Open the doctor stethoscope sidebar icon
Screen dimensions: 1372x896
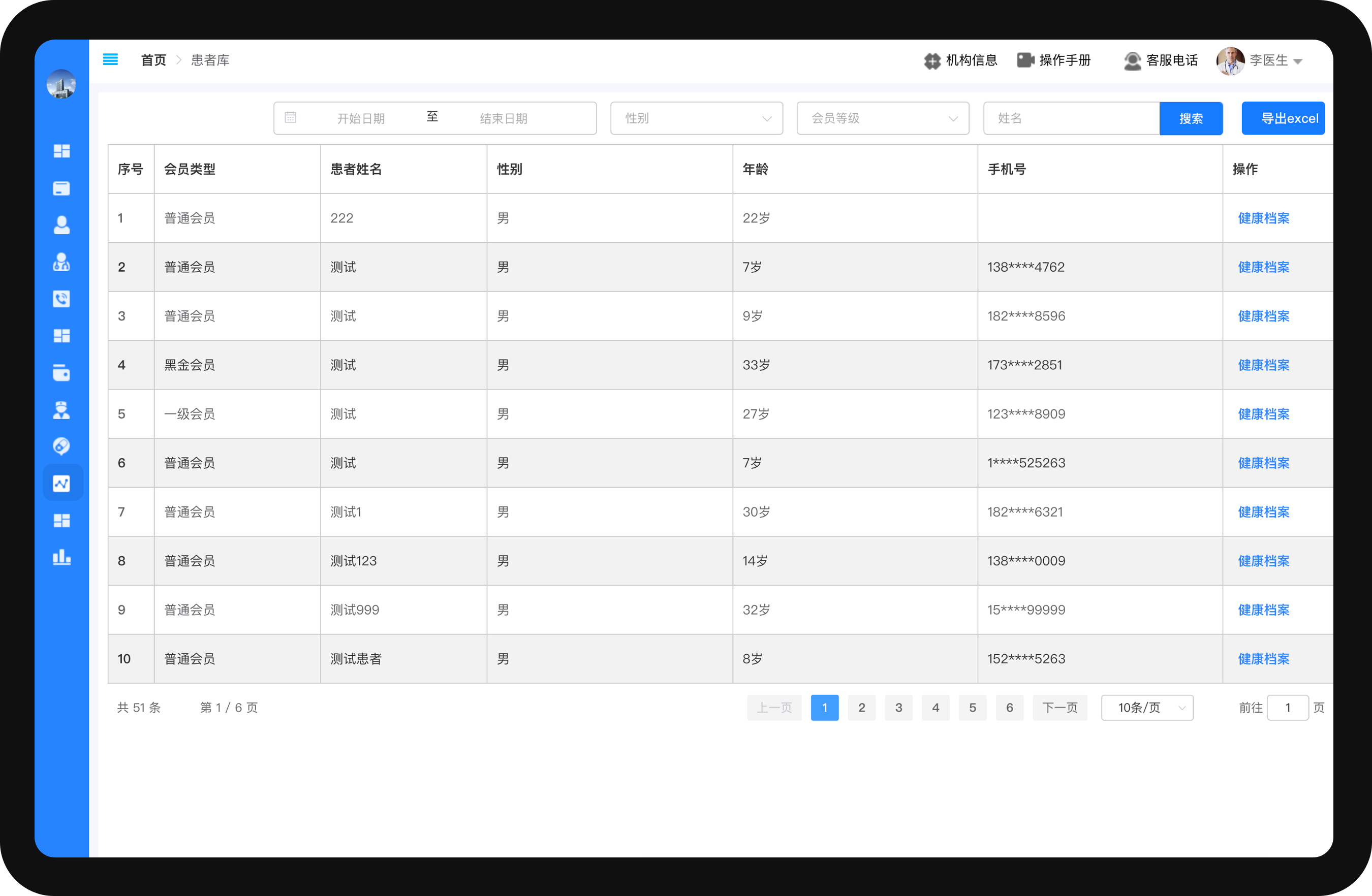tap(61, 262)
